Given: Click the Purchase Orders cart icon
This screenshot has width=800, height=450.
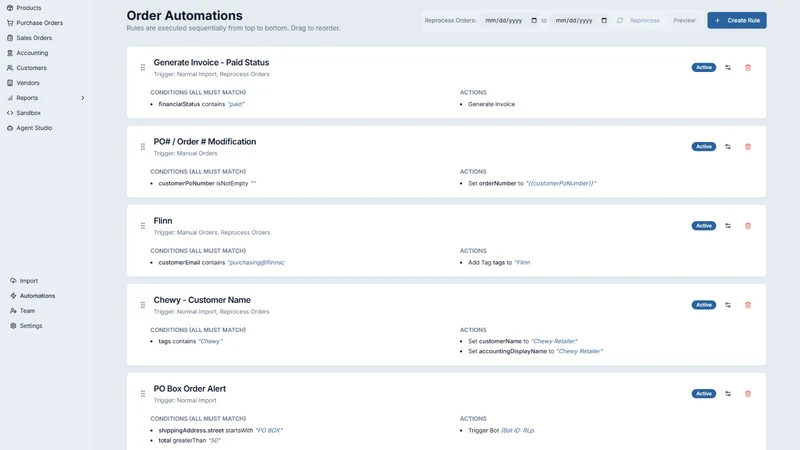Looking at the screenshot, I should click(x=10, y=23).
